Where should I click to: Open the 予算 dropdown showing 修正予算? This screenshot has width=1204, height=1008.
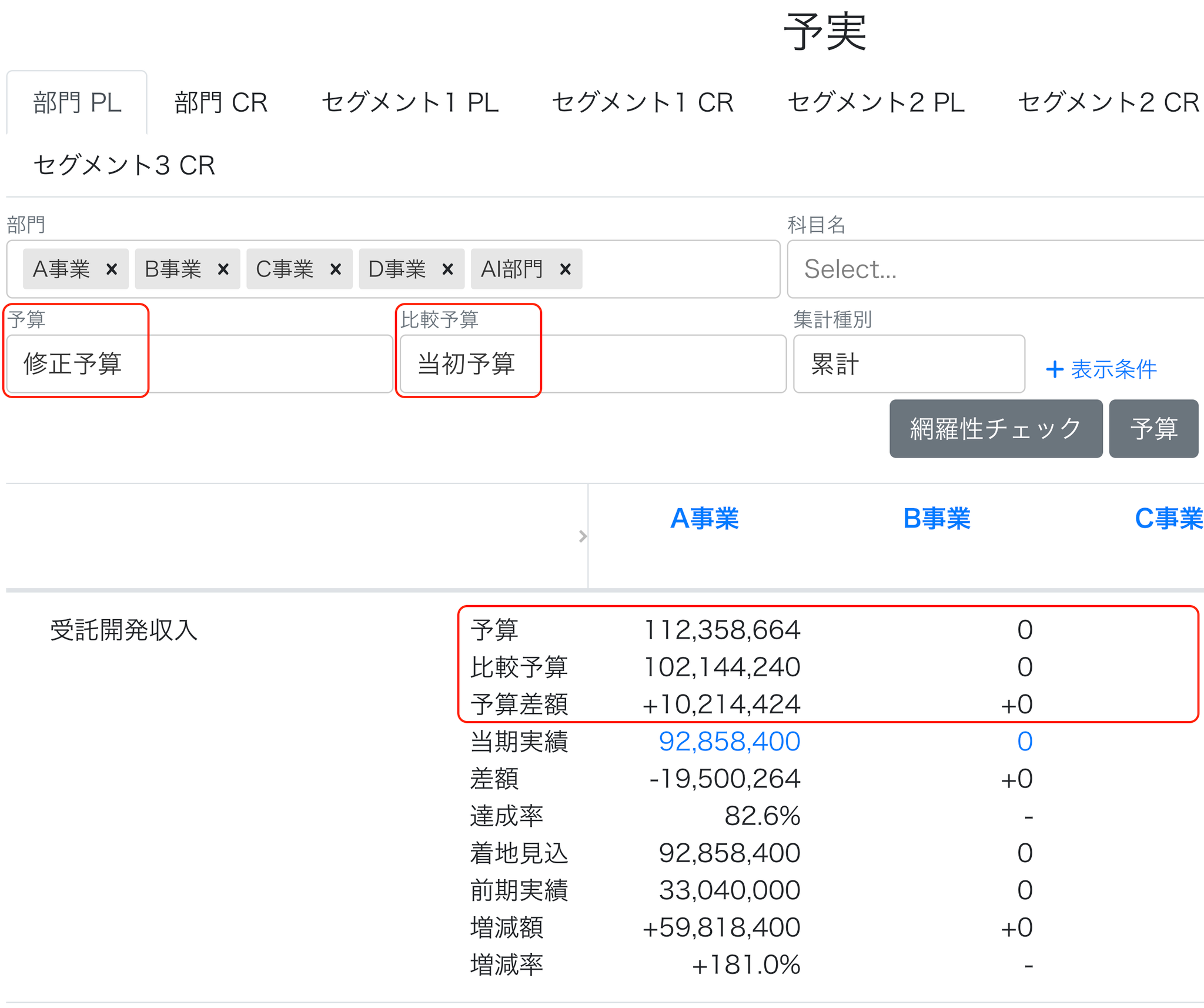click(200, 364)
